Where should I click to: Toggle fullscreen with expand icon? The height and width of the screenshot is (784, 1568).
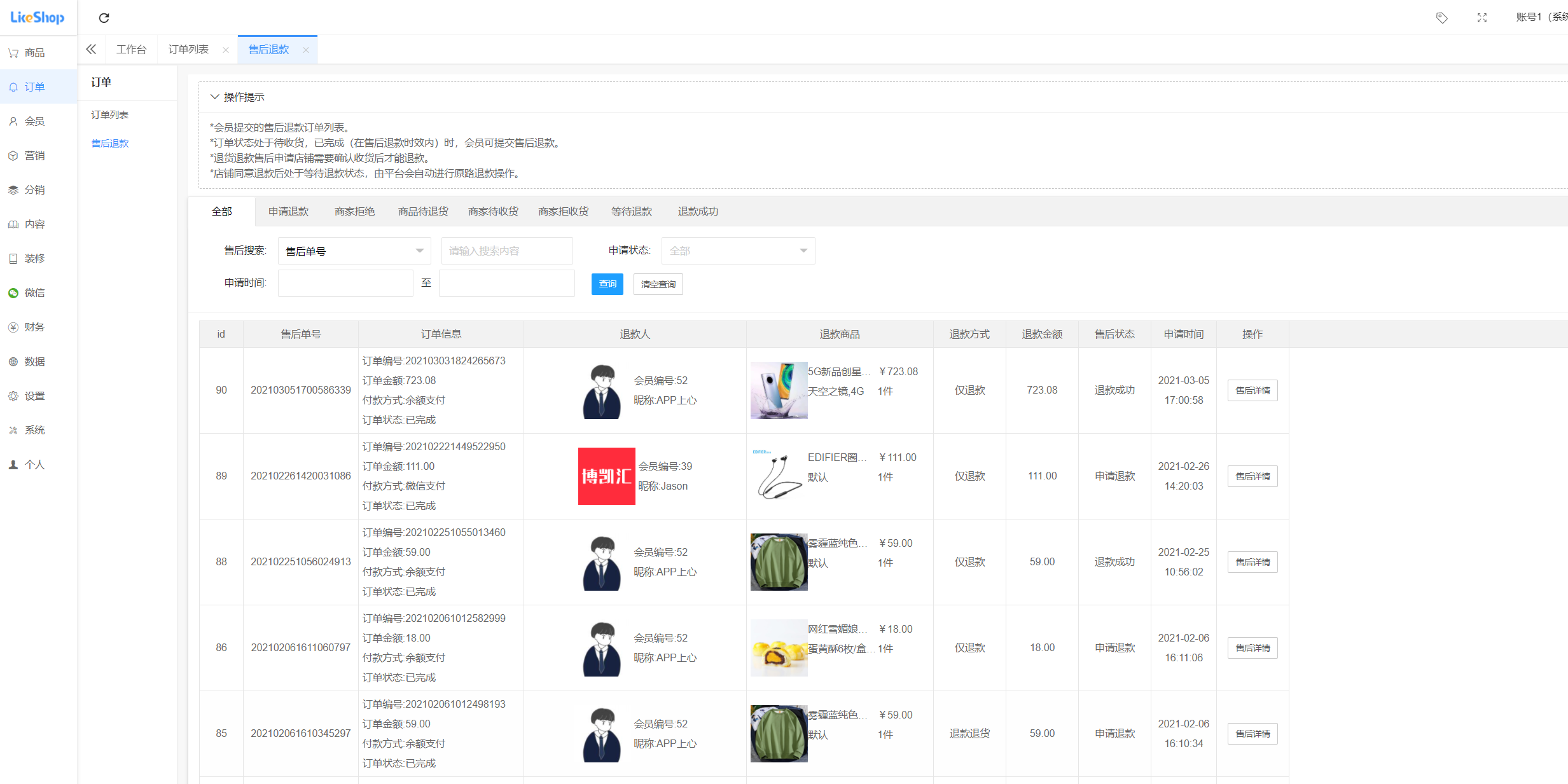click(1482, 18)
